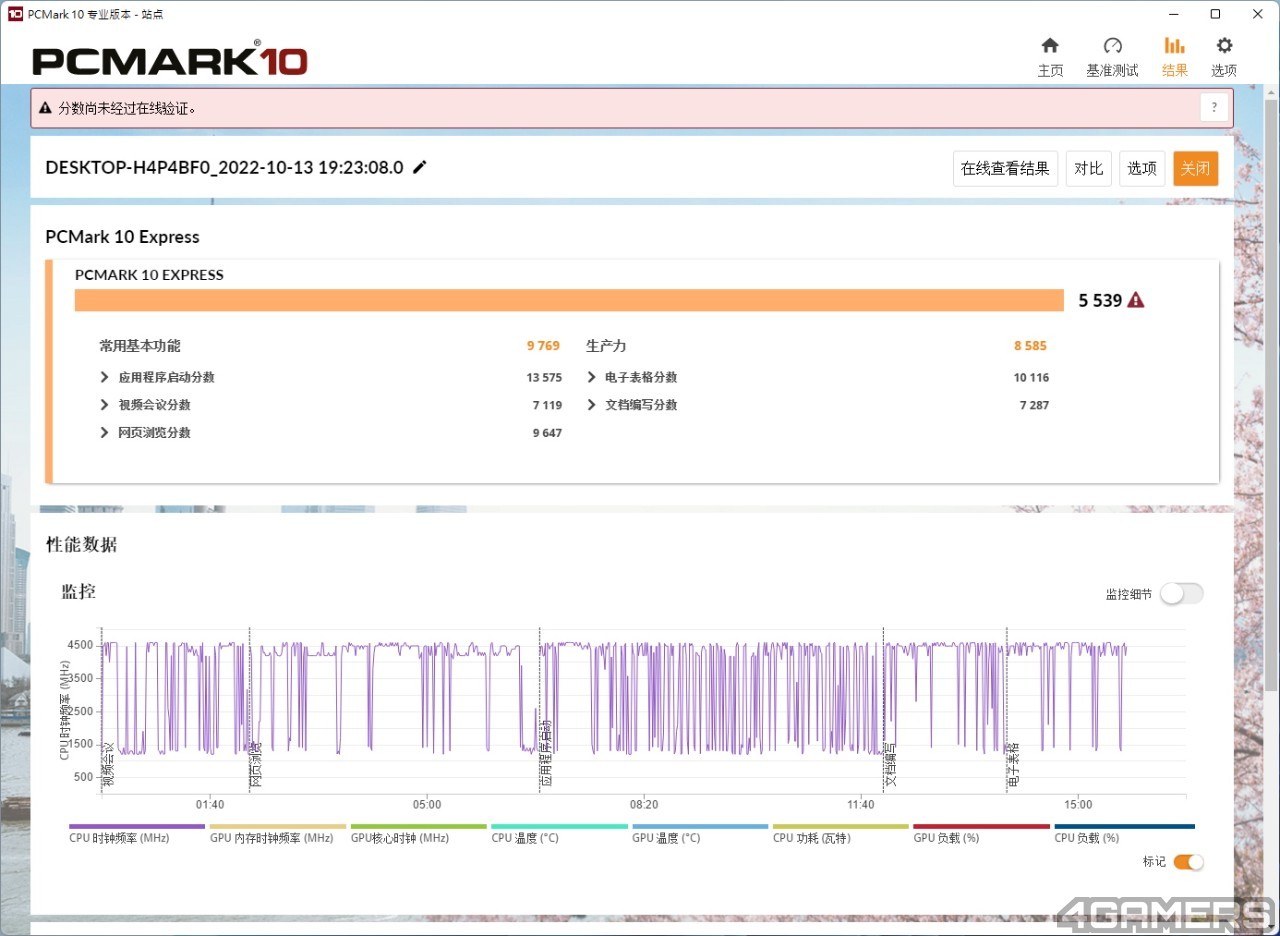Click the alert icon in the validation banner
1280x936 pixels.
pyautogui.click(x=46, y=108)
